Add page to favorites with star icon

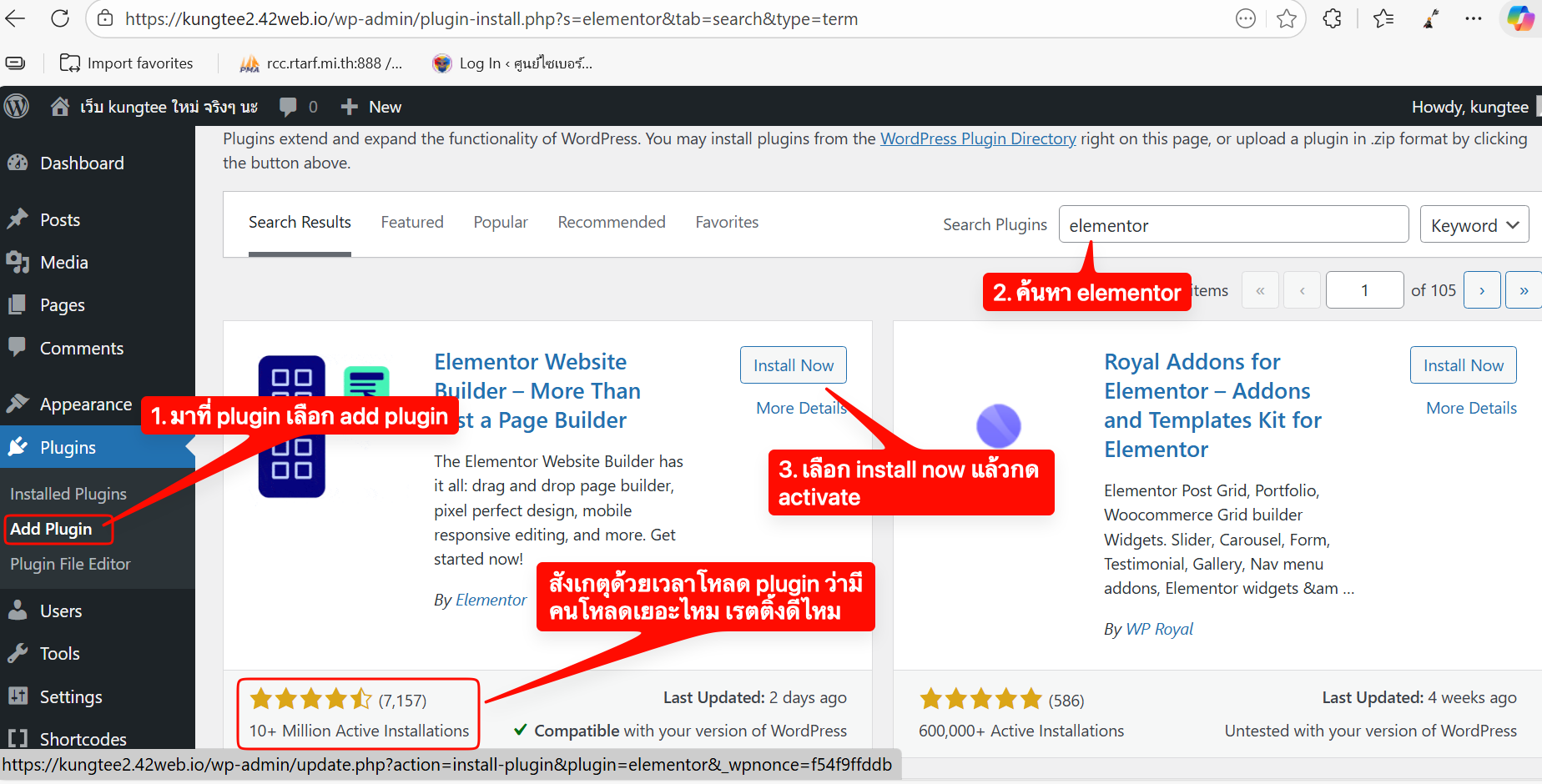point(1286,18)
